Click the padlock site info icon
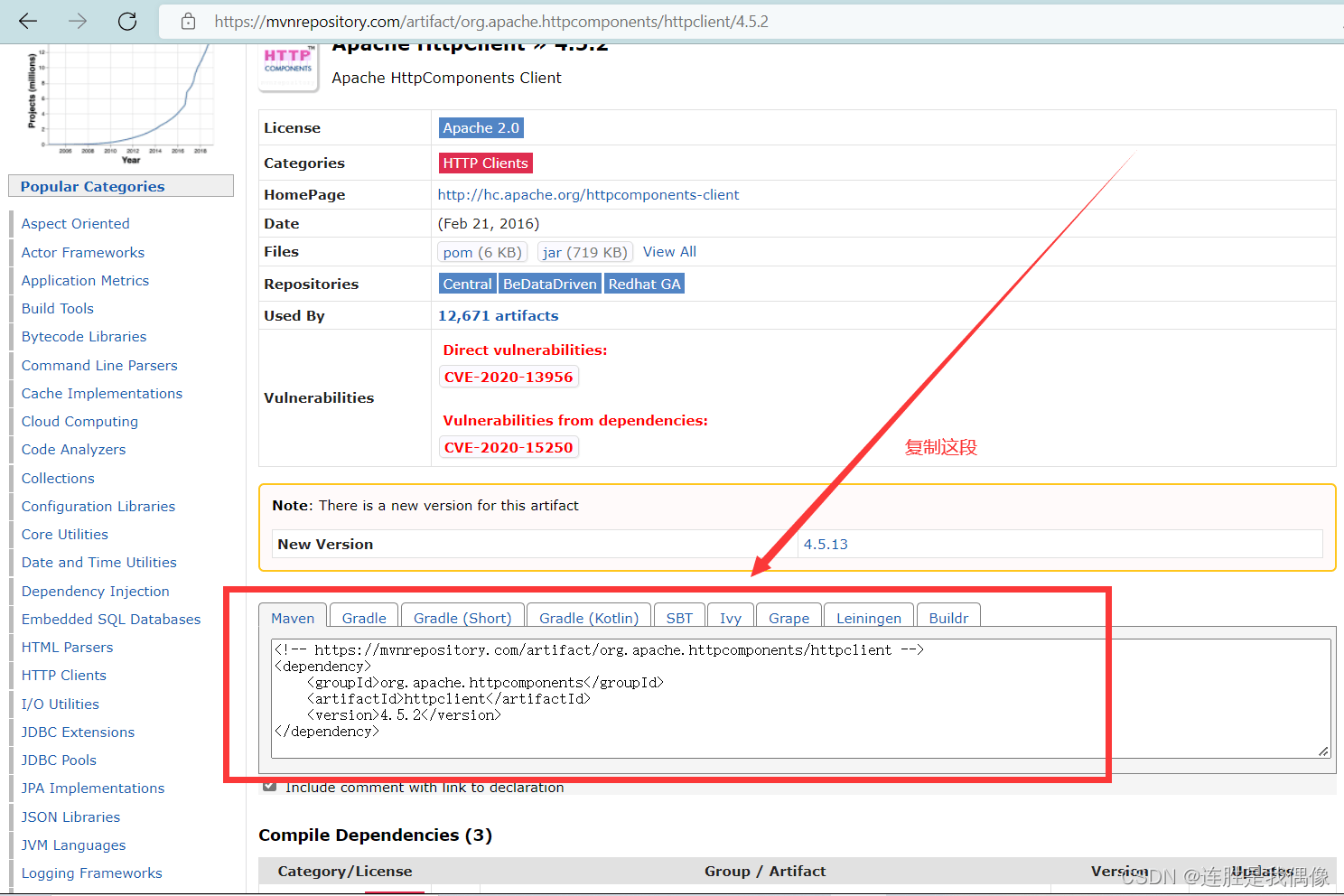Image resolution: width=1344 pixels, height=896 pixels. tap(188, 21)
